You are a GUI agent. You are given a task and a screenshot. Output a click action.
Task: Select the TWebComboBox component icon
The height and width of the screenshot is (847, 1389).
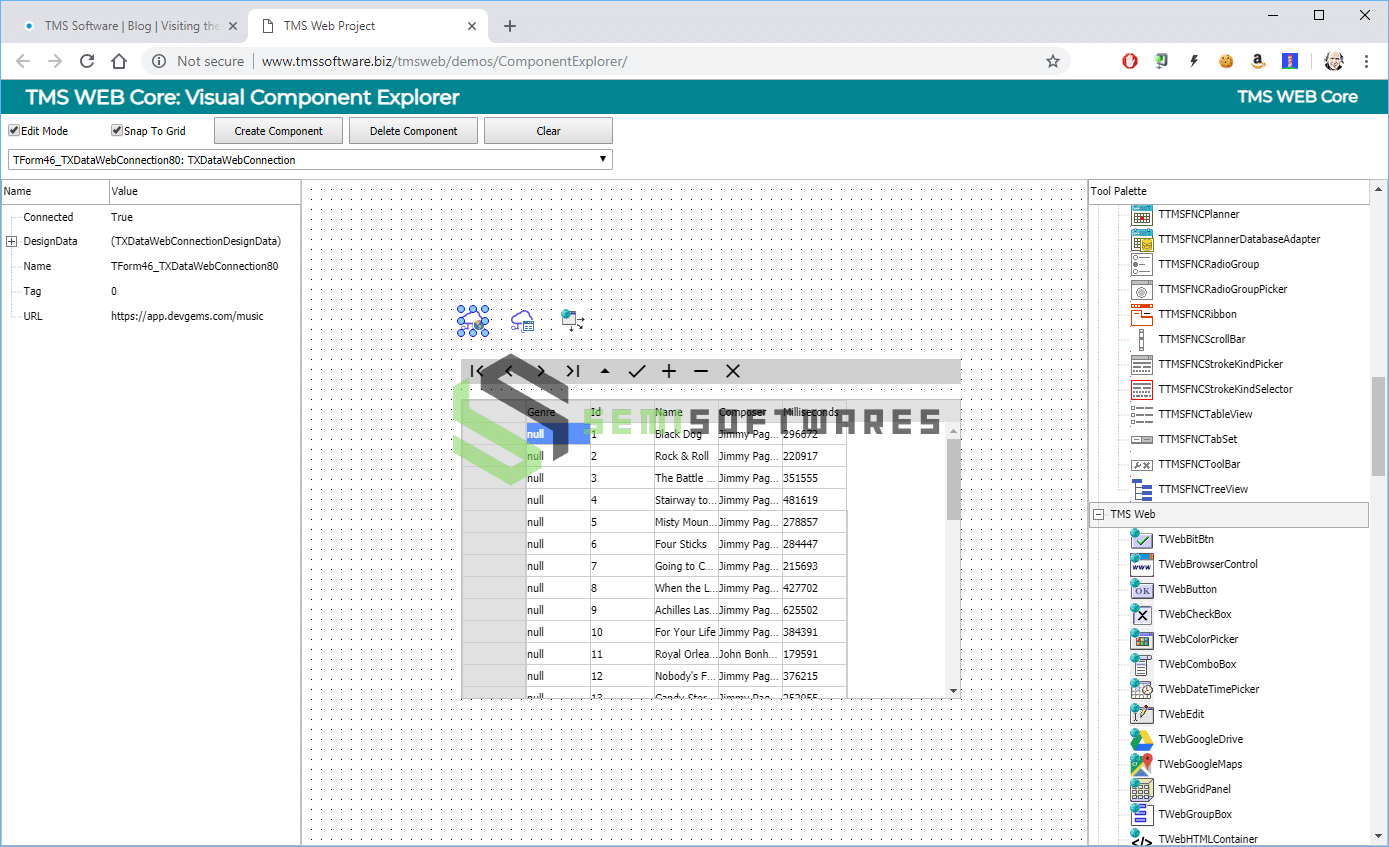click(1141, 665)
